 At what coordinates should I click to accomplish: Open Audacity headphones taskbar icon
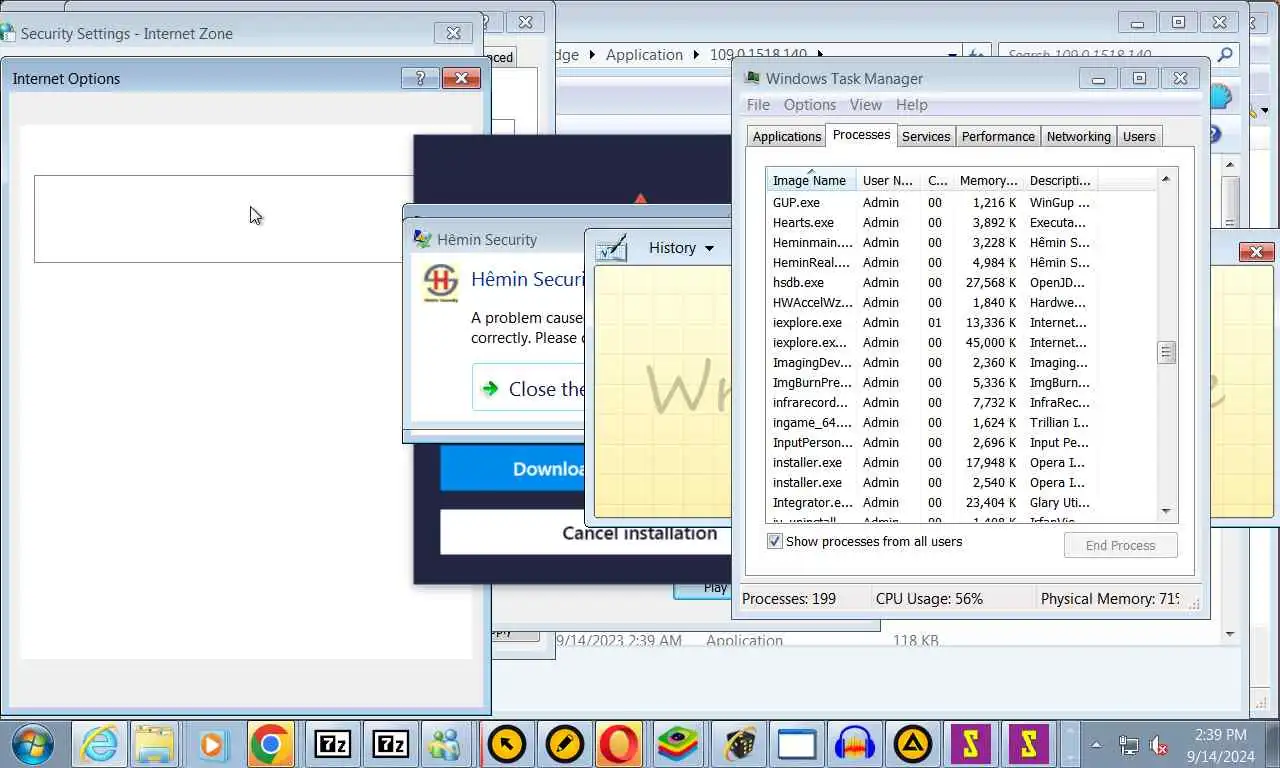pos(854,744)
